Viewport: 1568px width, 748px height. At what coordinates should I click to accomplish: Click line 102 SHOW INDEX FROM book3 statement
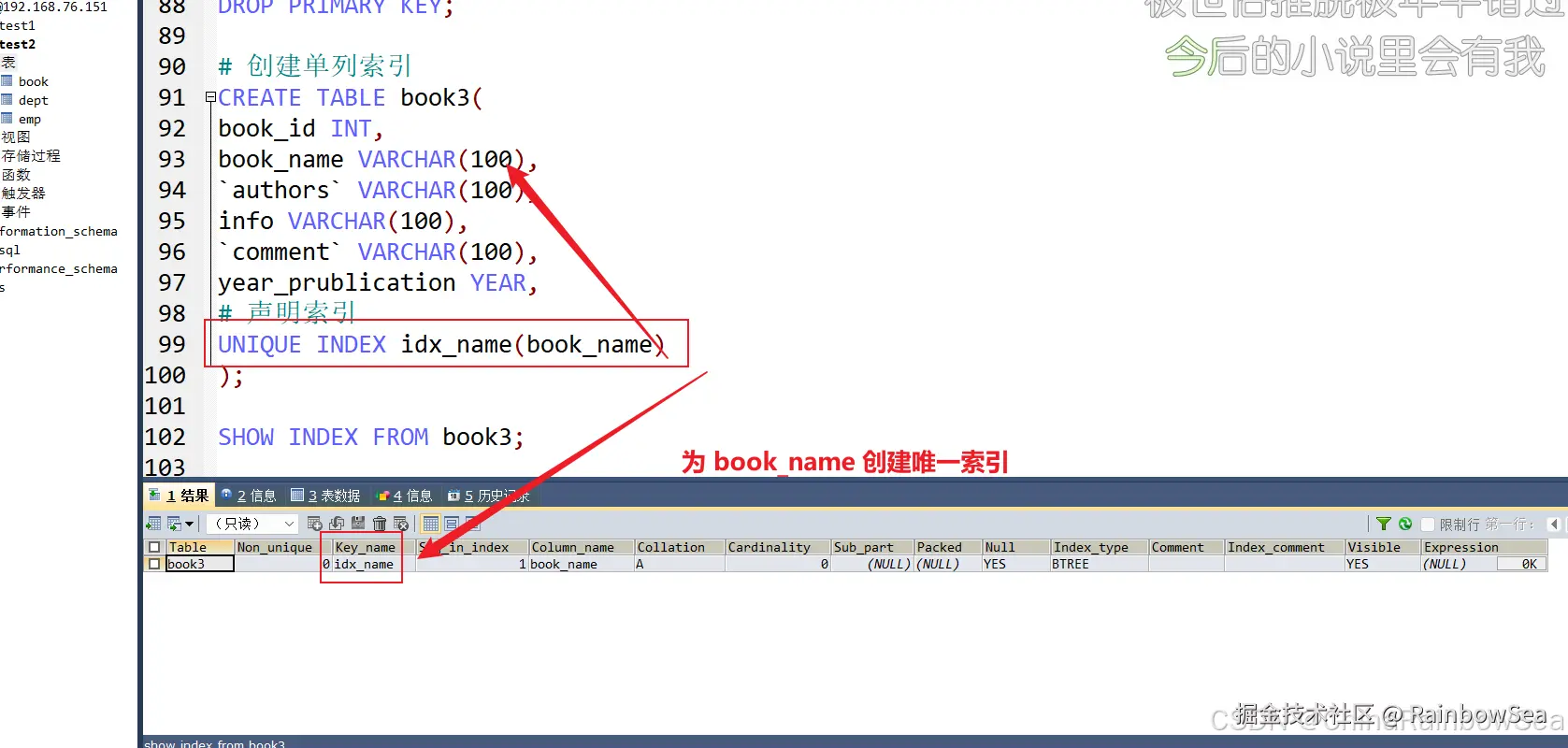point(371,437)
